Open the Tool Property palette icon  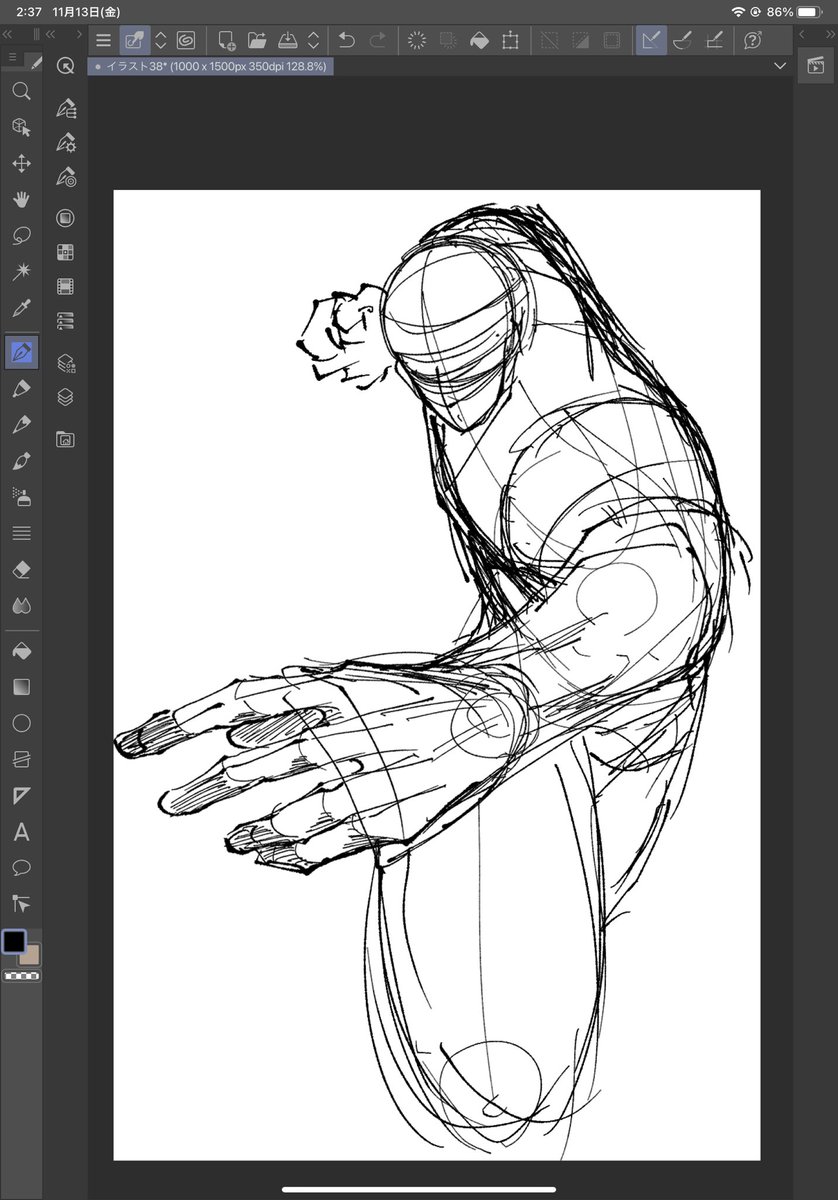click(x=66, y=143)
